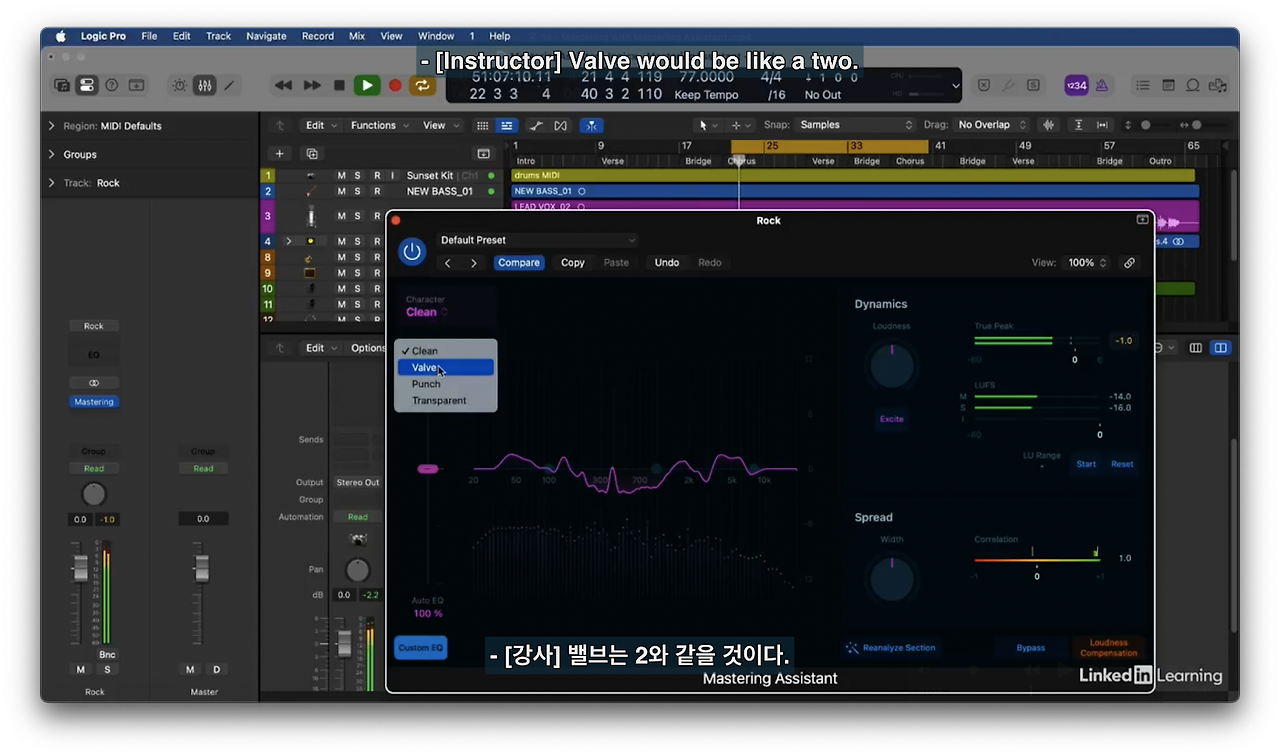Click the Bypass button in the plugin
The height and width of the screenshot is (756, 1280).
pos(1030,648)
